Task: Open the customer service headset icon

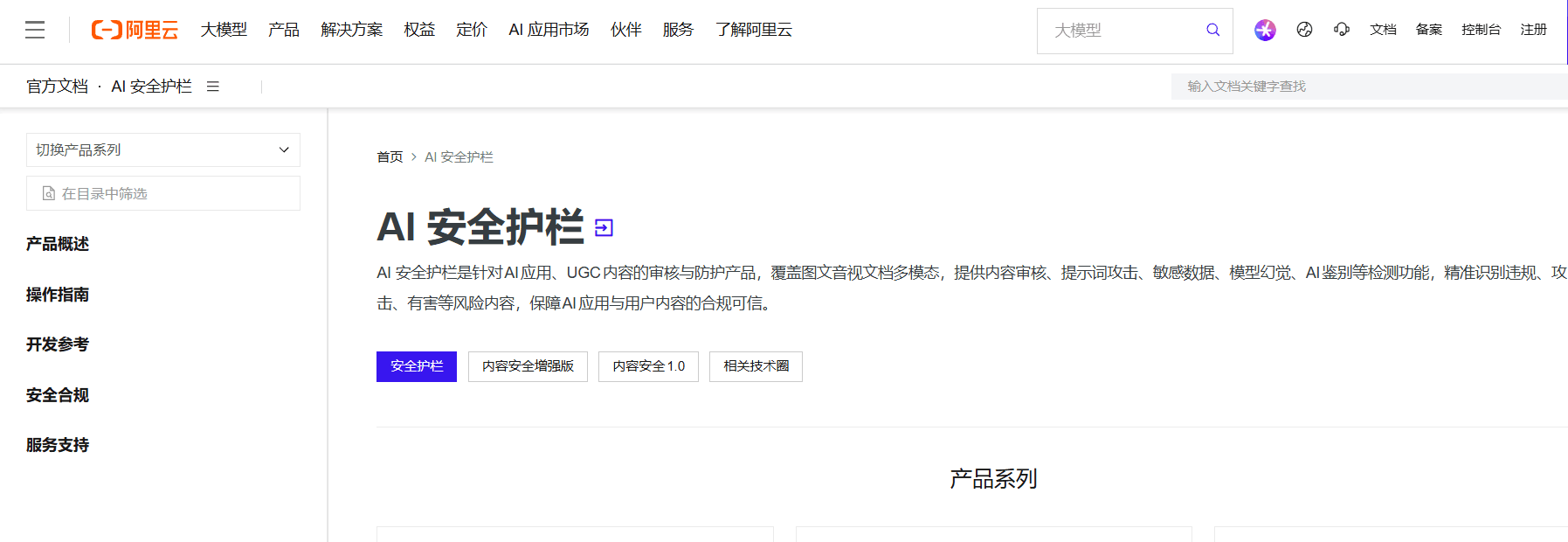Action: point(1342,30)
